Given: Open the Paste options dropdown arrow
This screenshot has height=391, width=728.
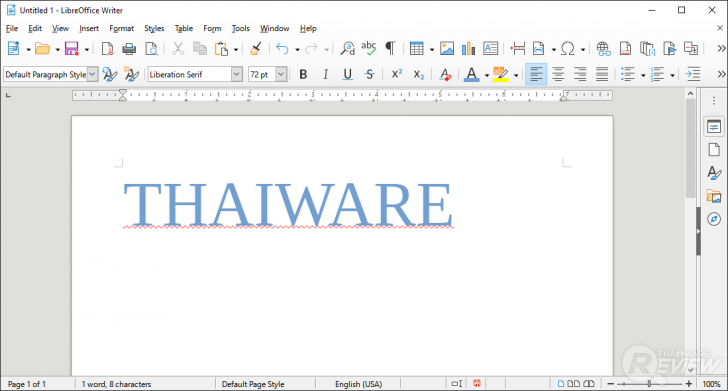Looking at the screenshot, I should point(236,49).
